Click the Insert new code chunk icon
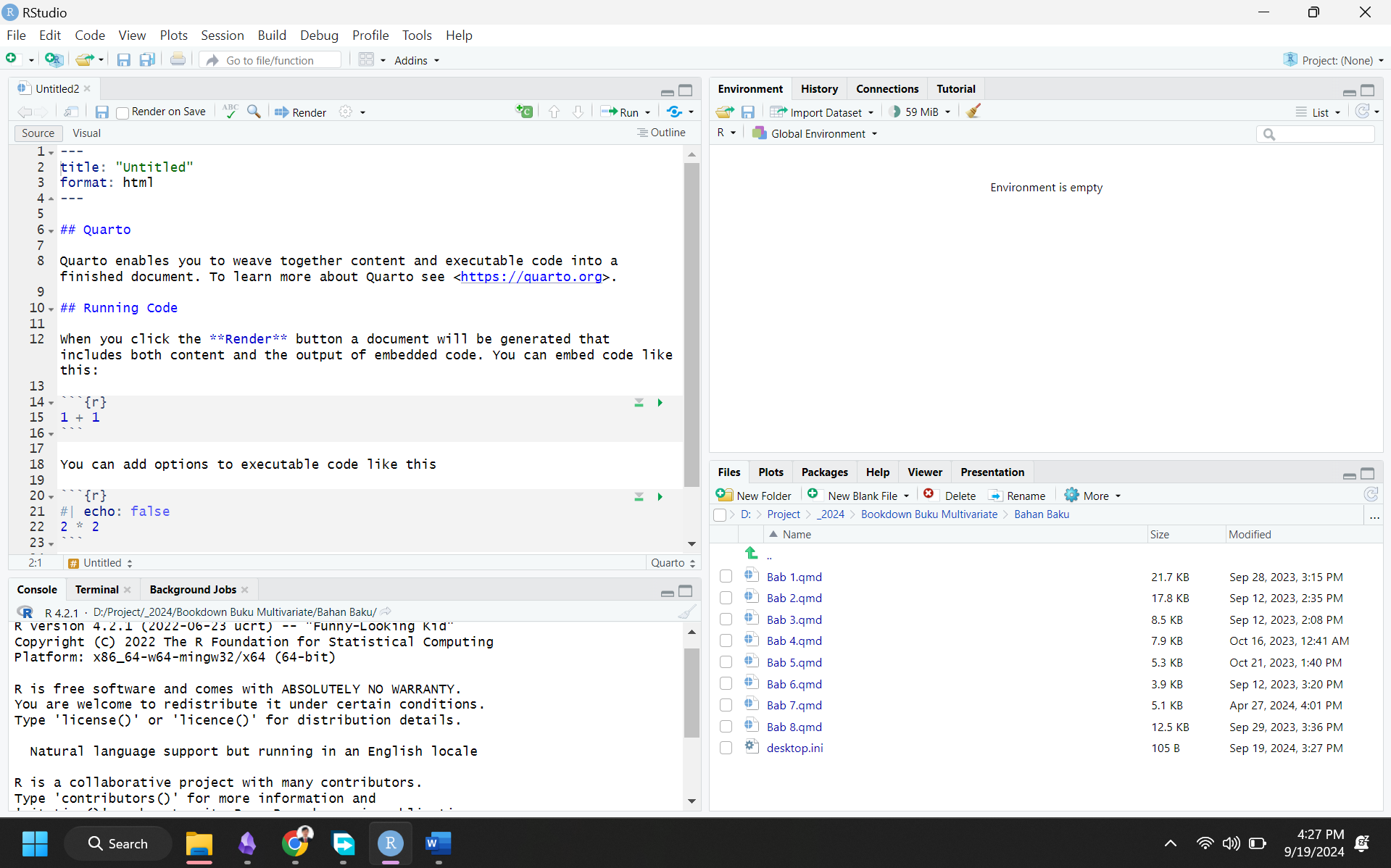 524,112
